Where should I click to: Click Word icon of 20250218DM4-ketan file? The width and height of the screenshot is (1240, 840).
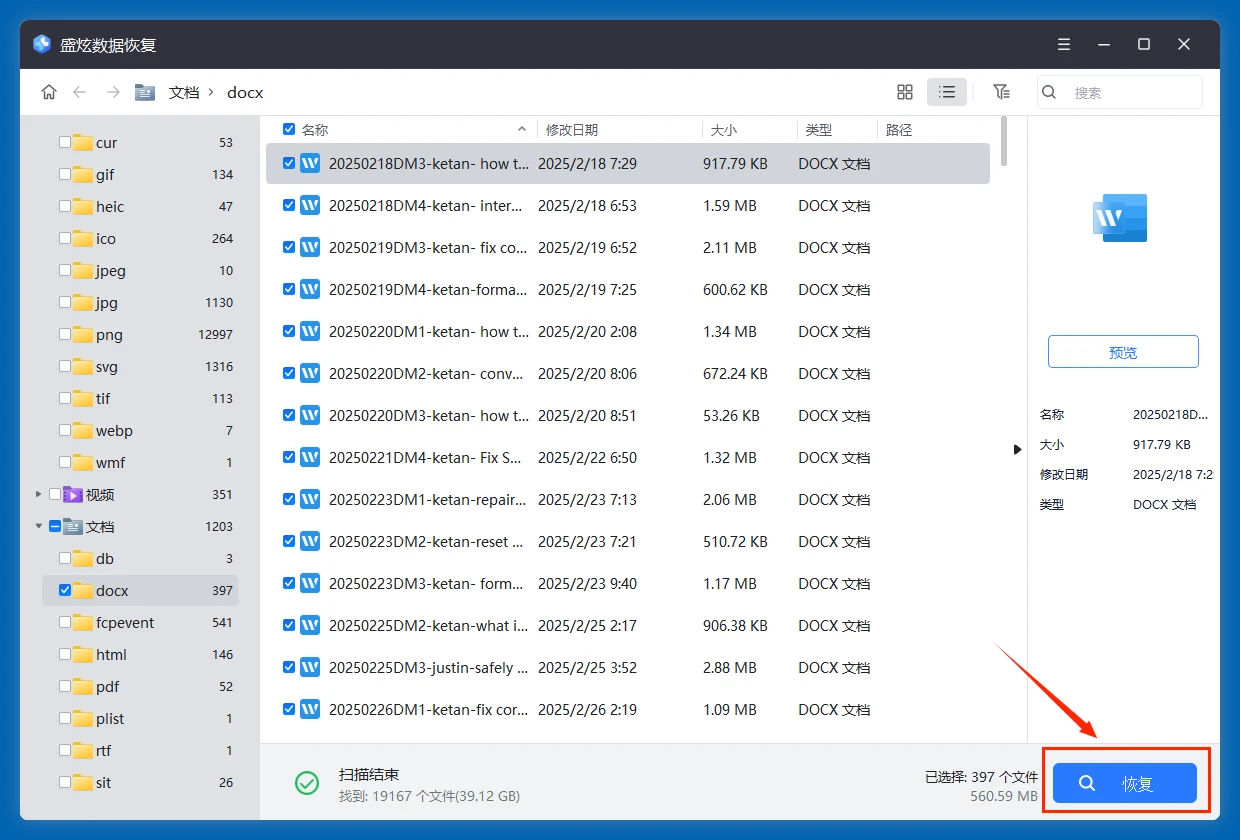coord(310,205)
